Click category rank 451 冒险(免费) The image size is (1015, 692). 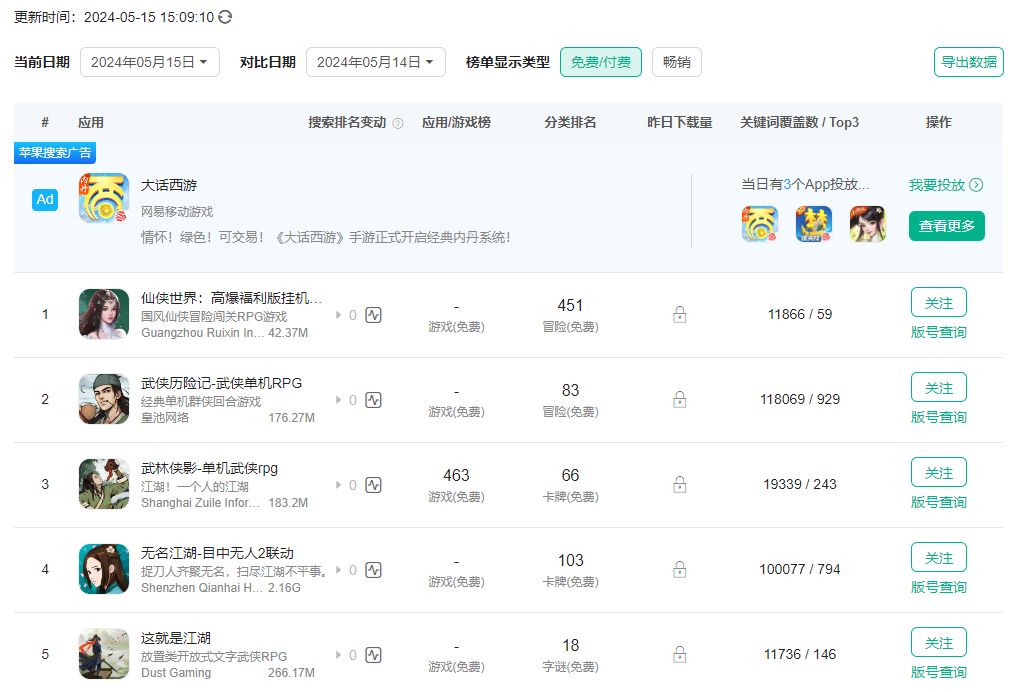570,314
